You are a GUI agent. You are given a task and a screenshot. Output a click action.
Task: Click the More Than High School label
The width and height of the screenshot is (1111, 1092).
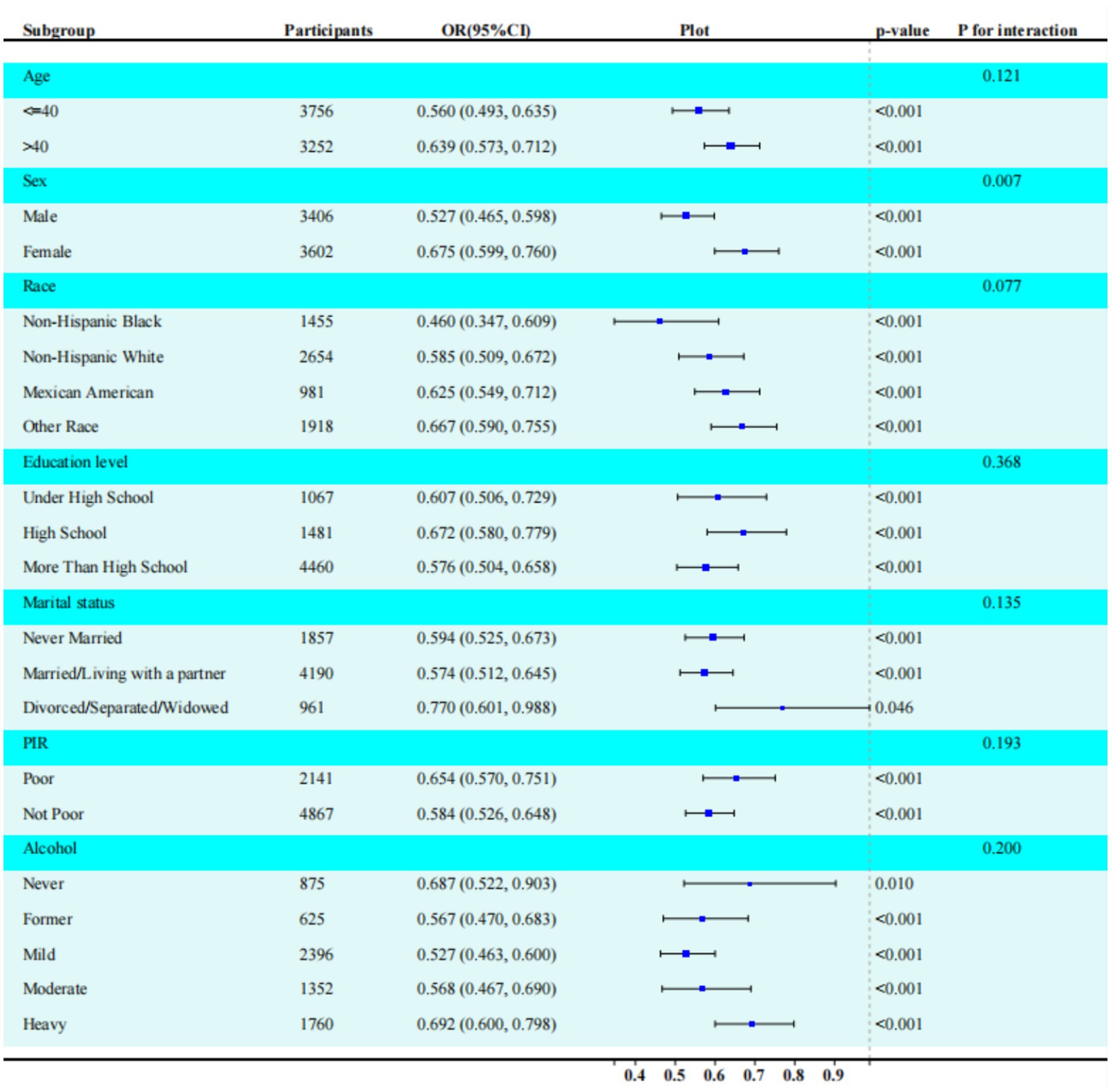click(105, 567)
